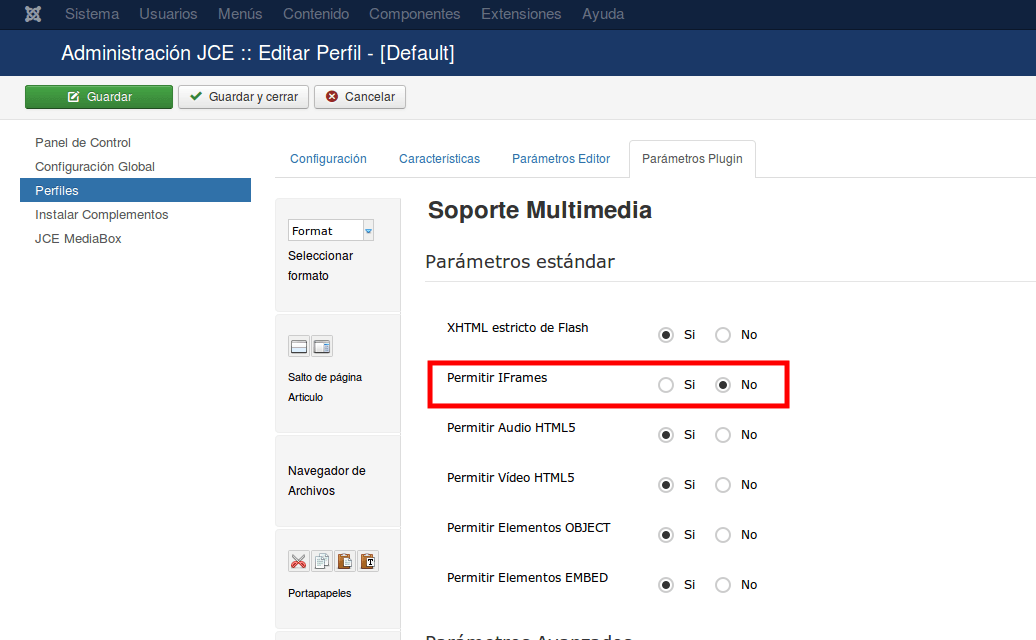Select Si for Permitir Vídeo HTML5

[666, 485]
